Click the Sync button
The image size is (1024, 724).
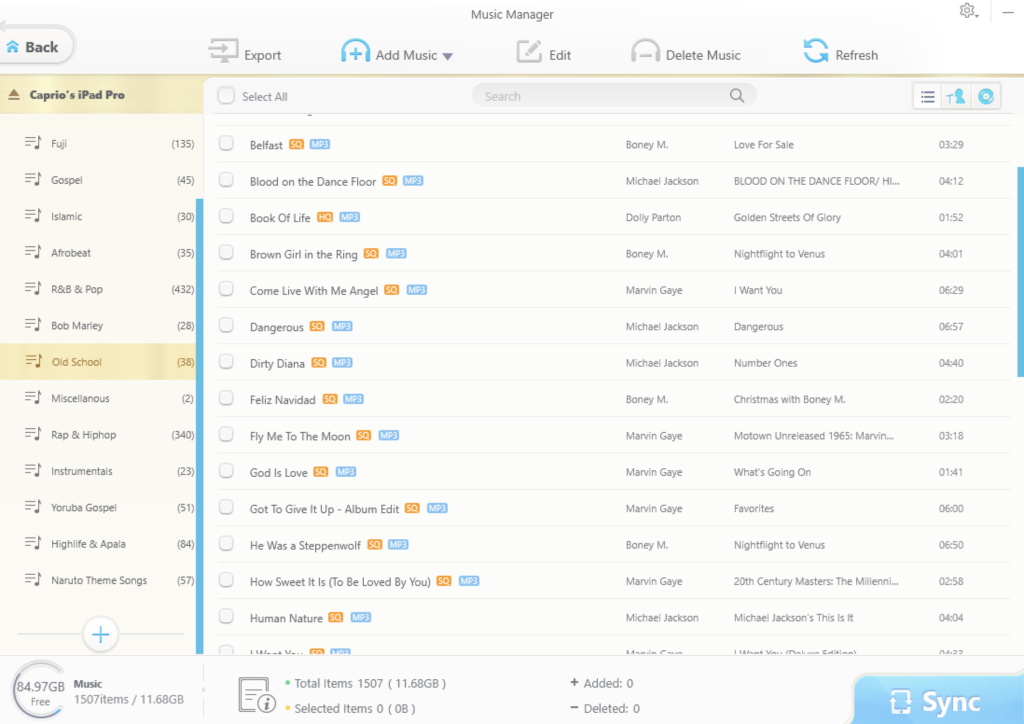(x=938, y=701)
